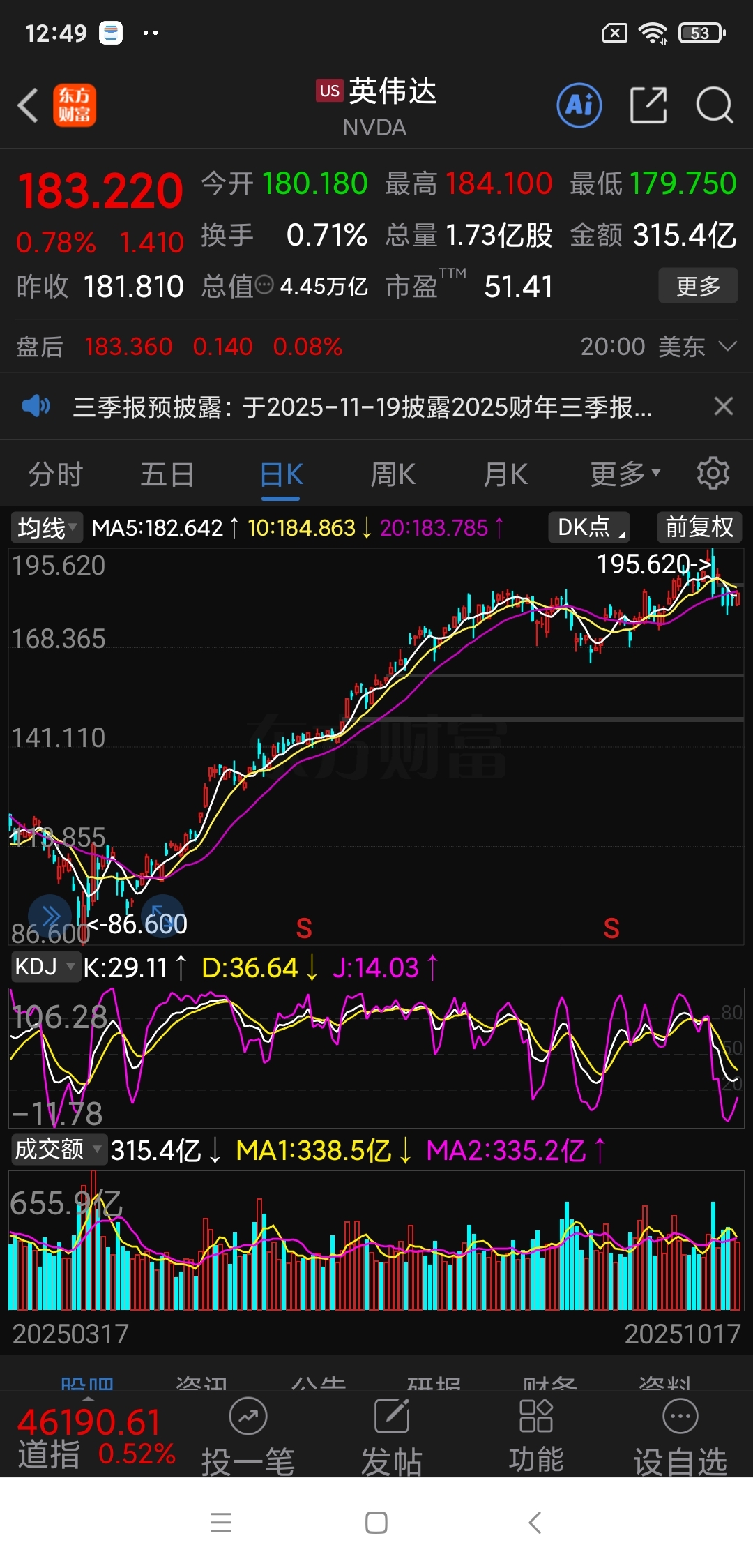Tap the 更多 quote details button
This screenshot has width=753, height=1568.
(x=698, y=285)
